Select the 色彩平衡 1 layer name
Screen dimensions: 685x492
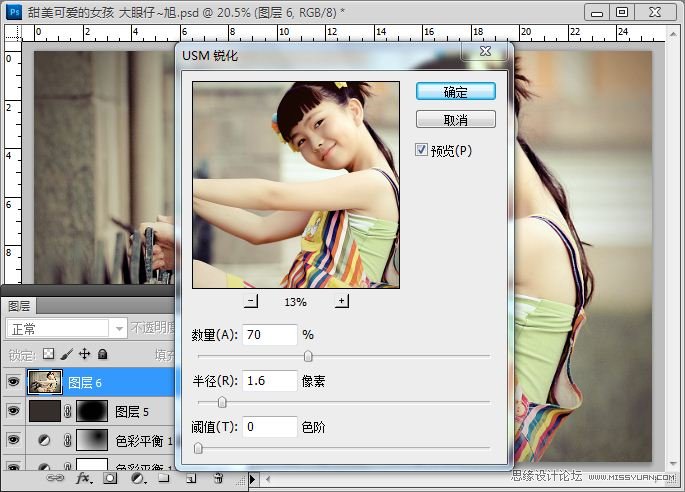(x=144, y=441)
